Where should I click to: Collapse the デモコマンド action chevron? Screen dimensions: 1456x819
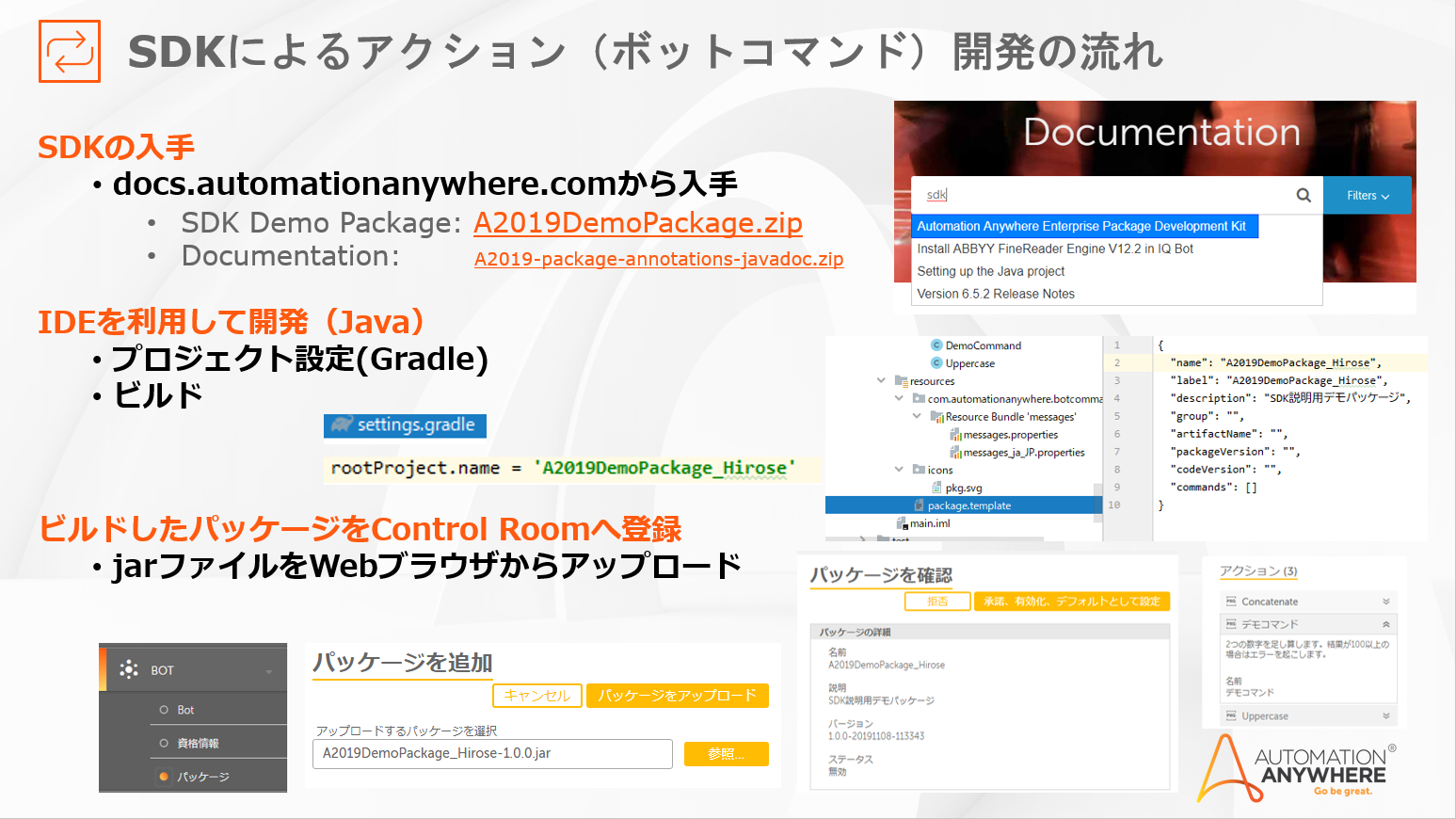tap(1385, 624)
